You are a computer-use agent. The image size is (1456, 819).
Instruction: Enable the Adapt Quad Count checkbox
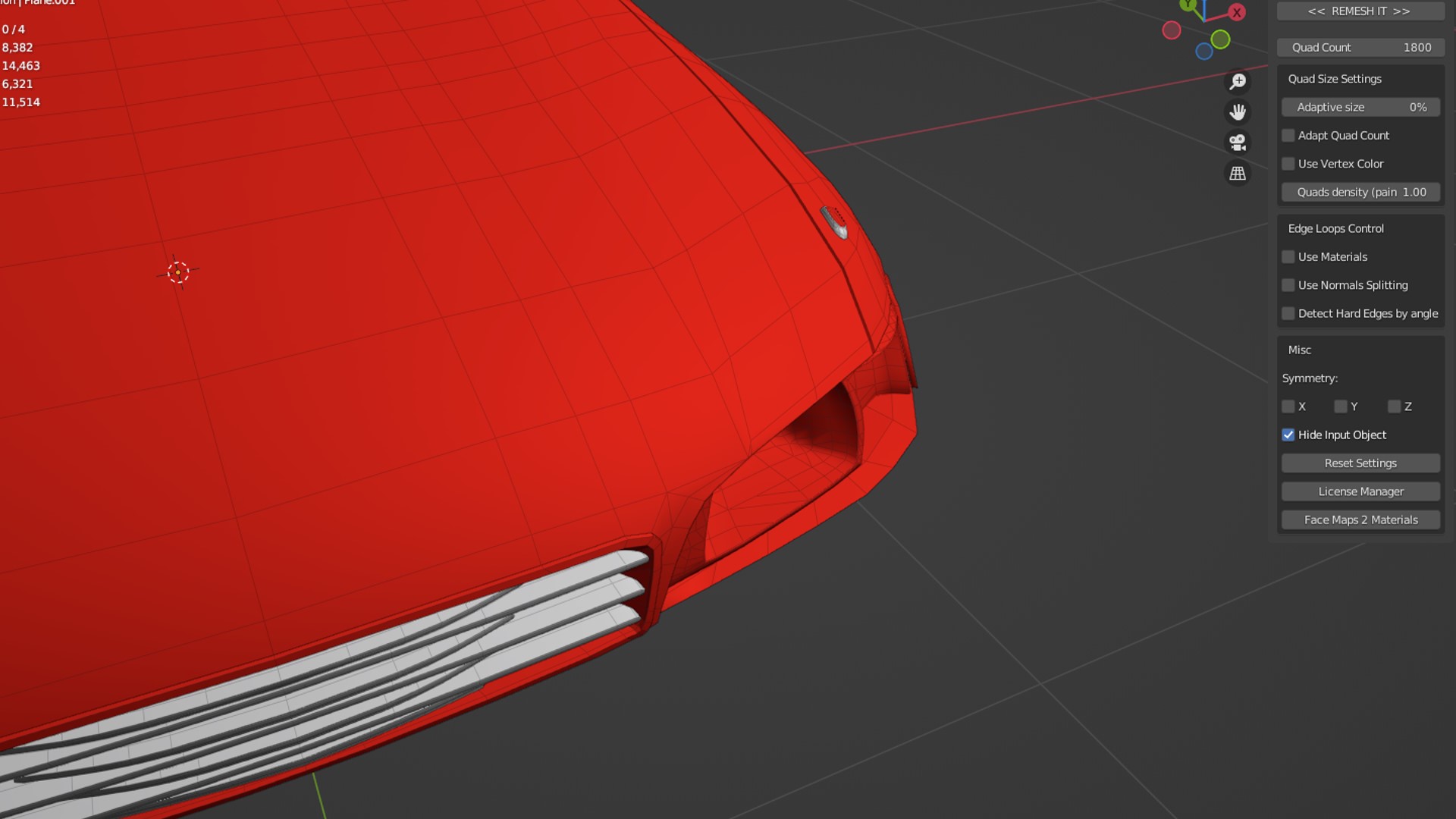(1288, 136)
